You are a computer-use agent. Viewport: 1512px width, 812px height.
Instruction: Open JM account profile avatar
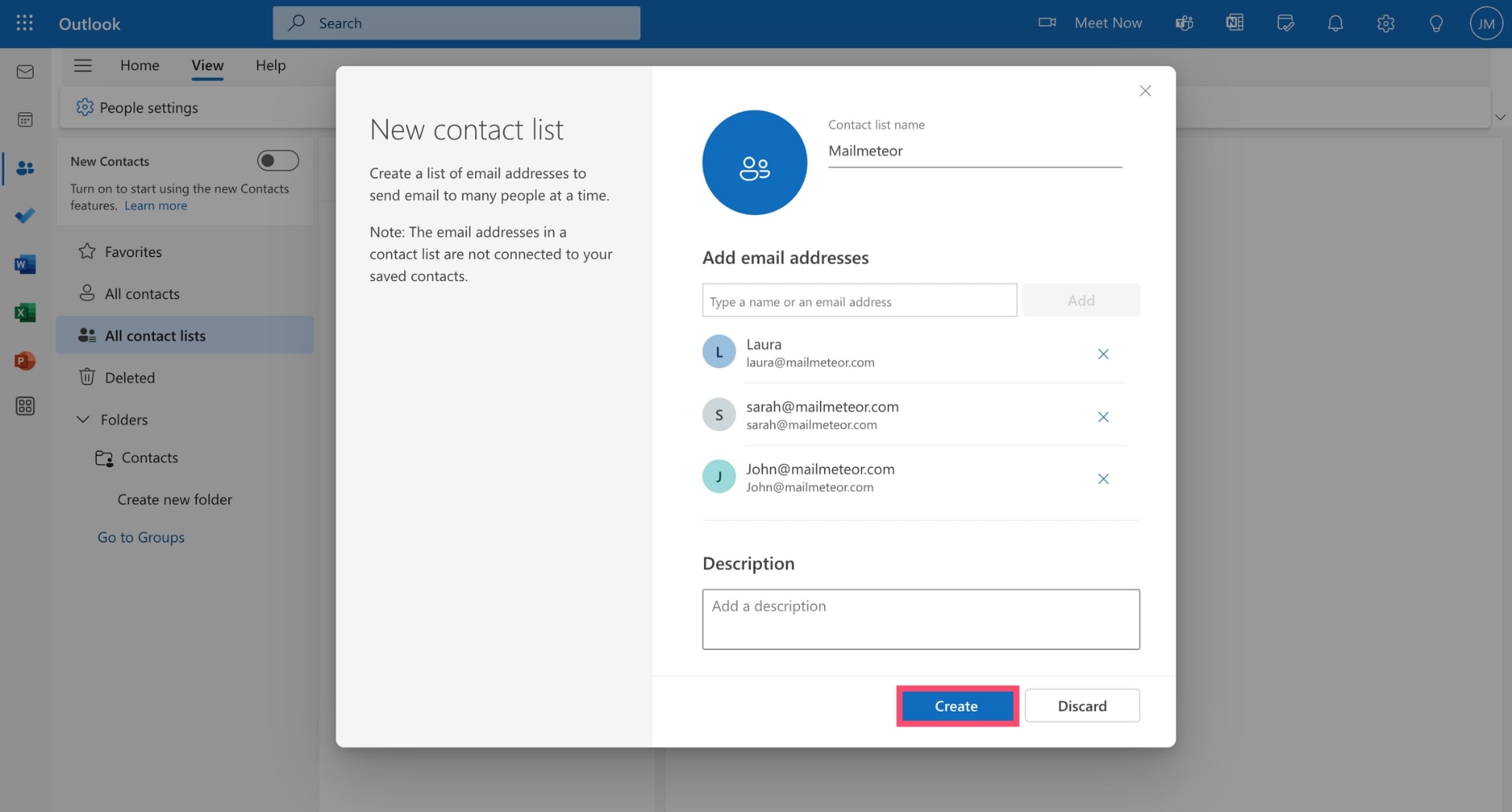(1486, 23)
